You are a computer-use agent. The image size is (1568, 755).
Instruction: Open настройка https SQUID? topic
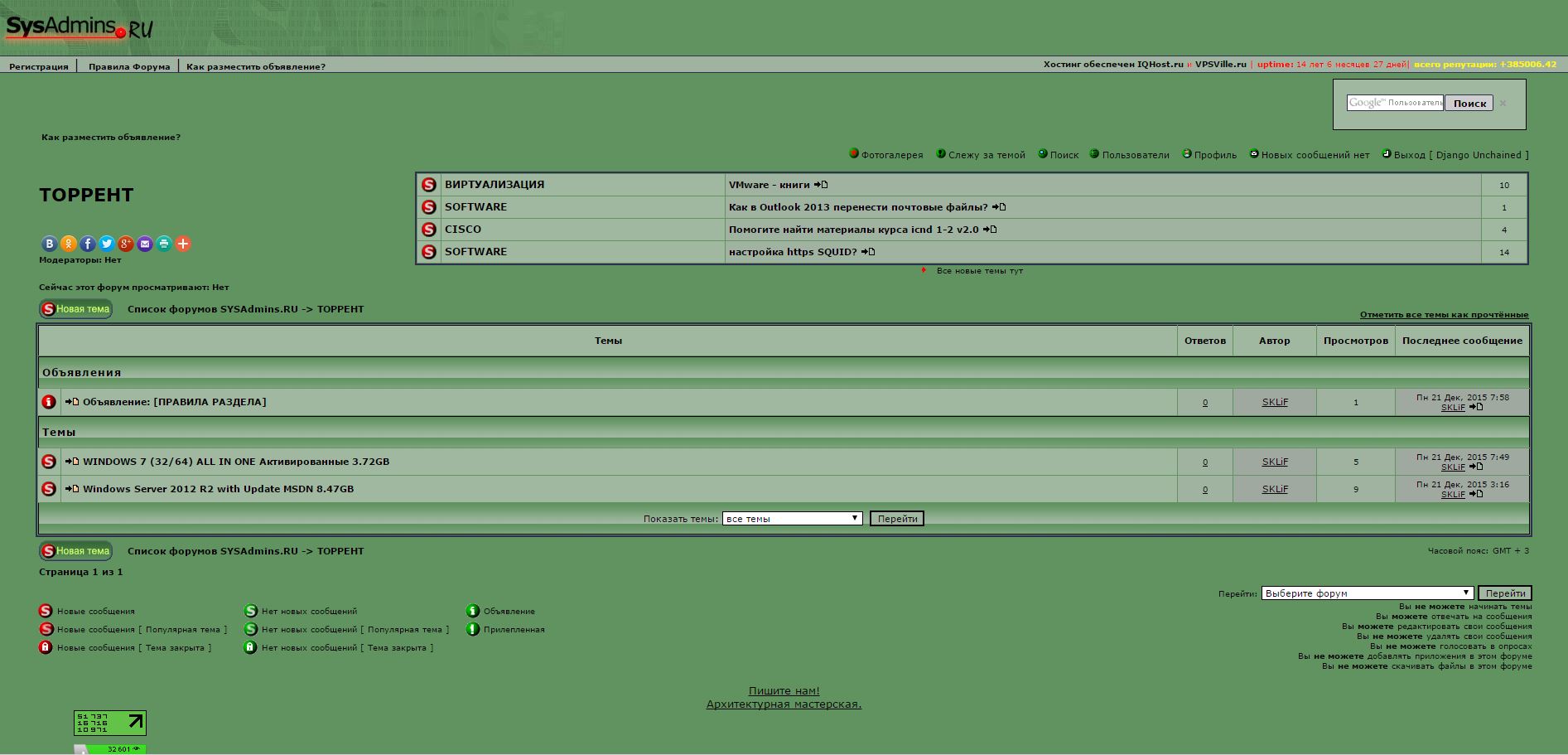pyautogui.click(x=793, y=252)
